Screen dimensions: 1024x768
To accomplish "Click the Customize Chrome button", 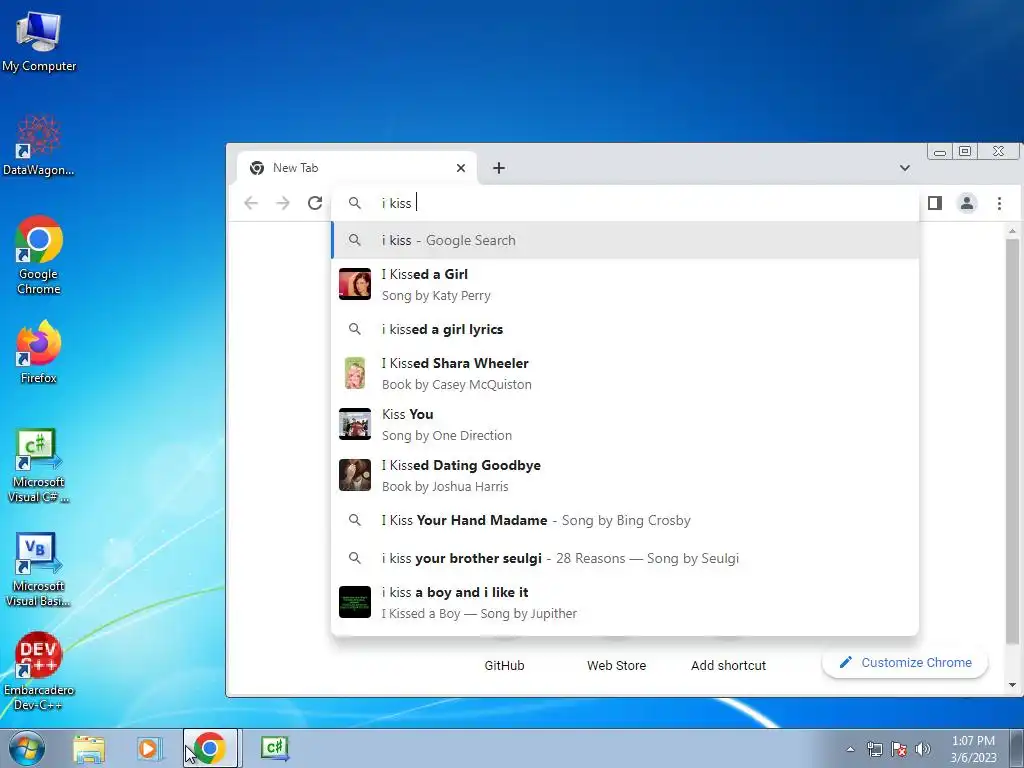I will (x=905, y=662).
